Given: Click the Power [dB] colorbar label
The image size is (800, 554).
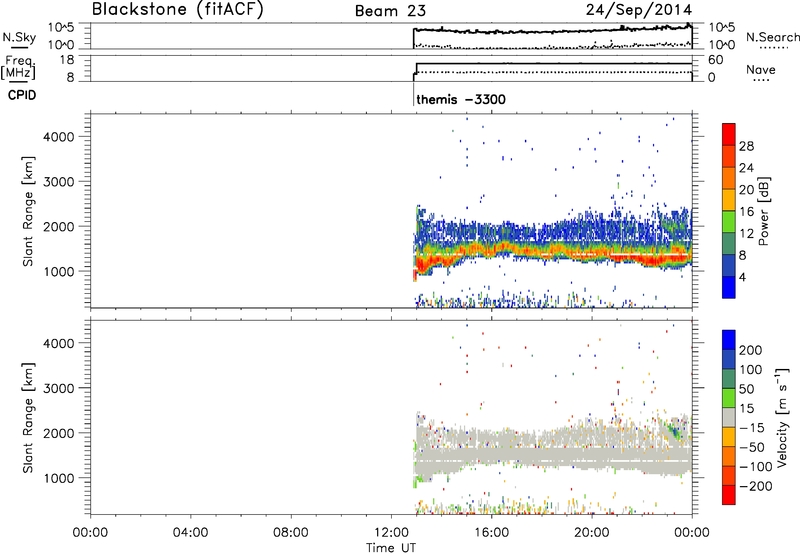Looking at the screenshot, I should 764,211.
